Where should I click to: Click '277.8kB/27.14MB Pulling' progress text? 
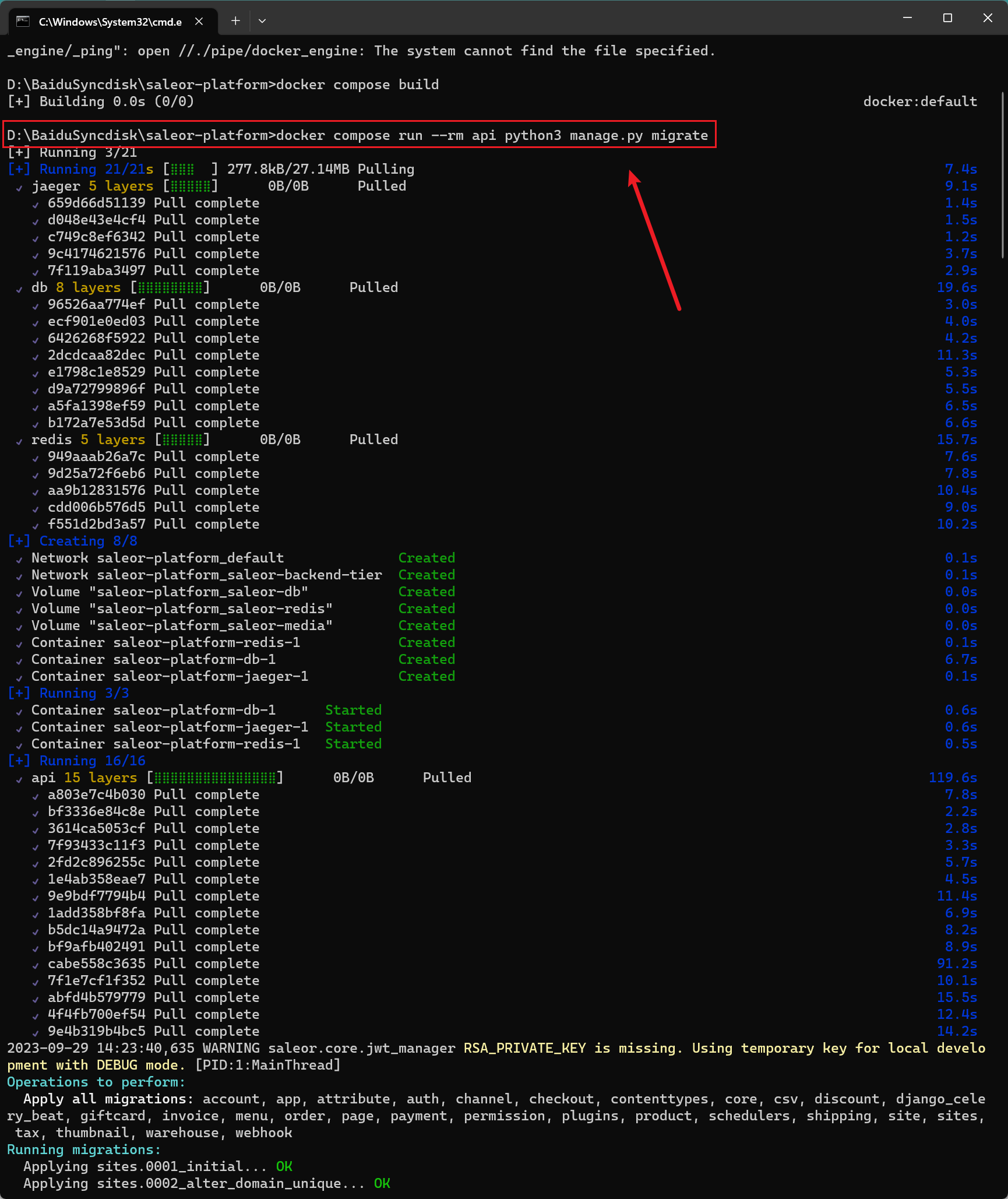320,169
